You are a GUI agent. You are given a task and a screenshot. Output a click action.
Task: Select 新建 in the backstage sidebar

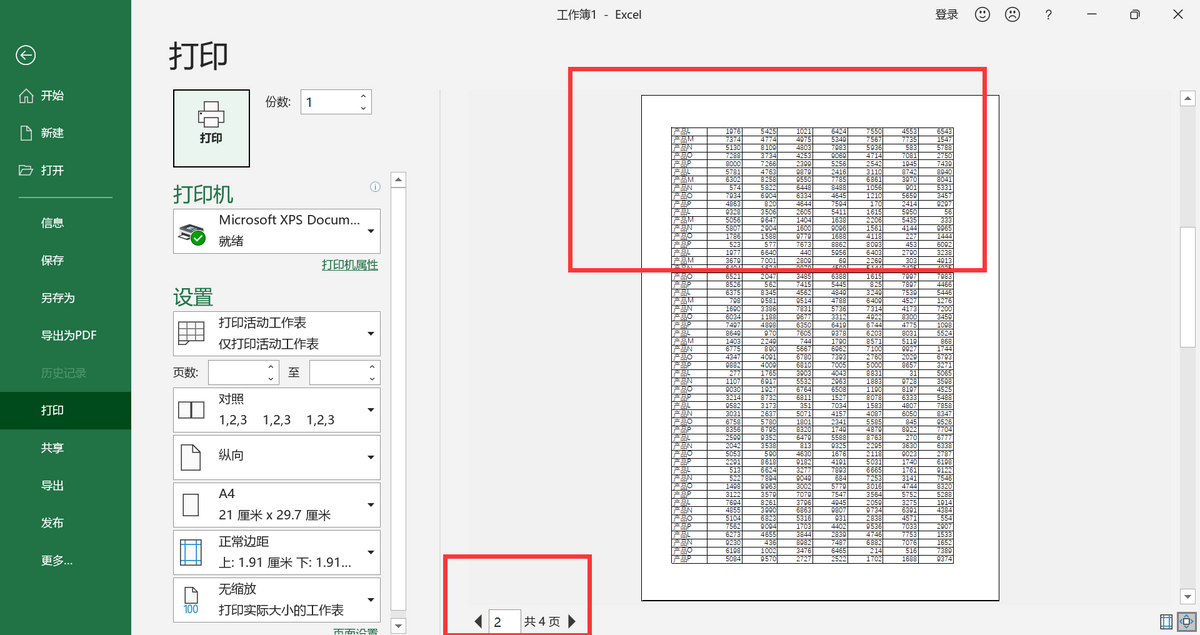click(65, 133)
